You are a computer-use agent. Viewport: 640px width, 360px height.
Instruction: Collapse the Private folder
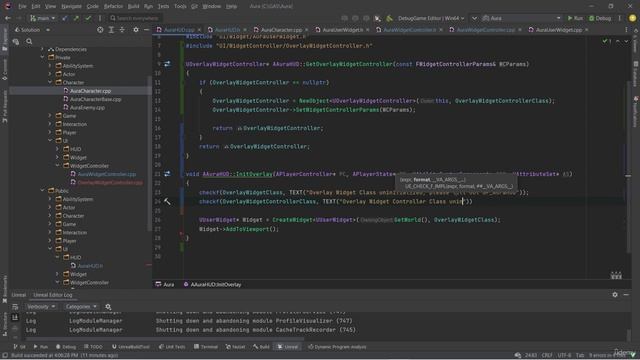pyautogui.click(x=42, y=58)
